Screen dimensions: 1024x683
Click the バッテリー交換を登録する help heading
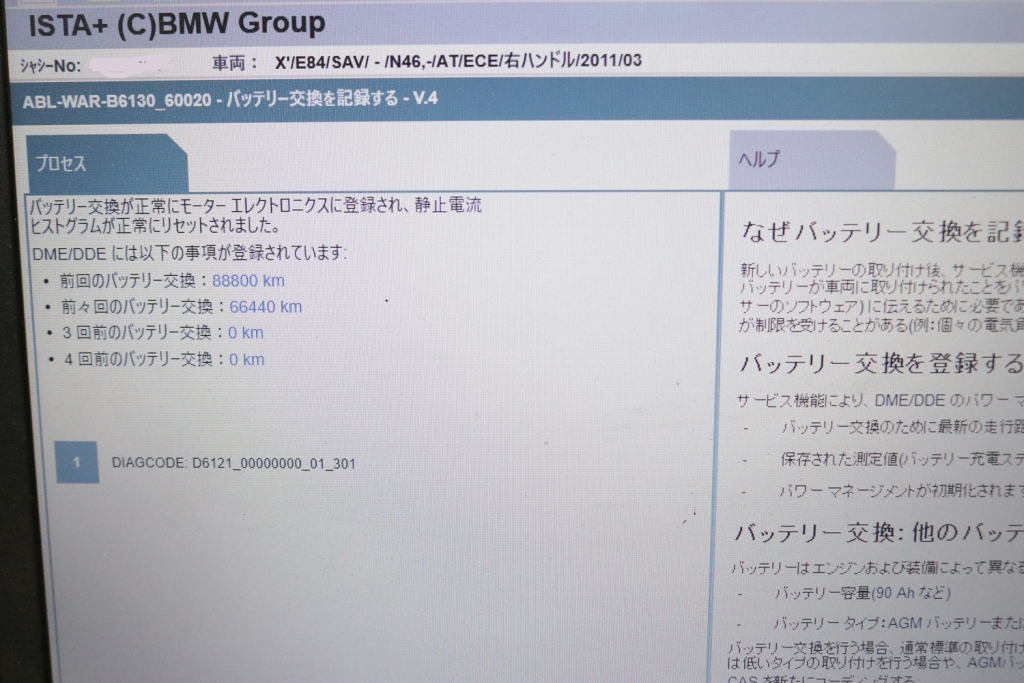[881, 364]
